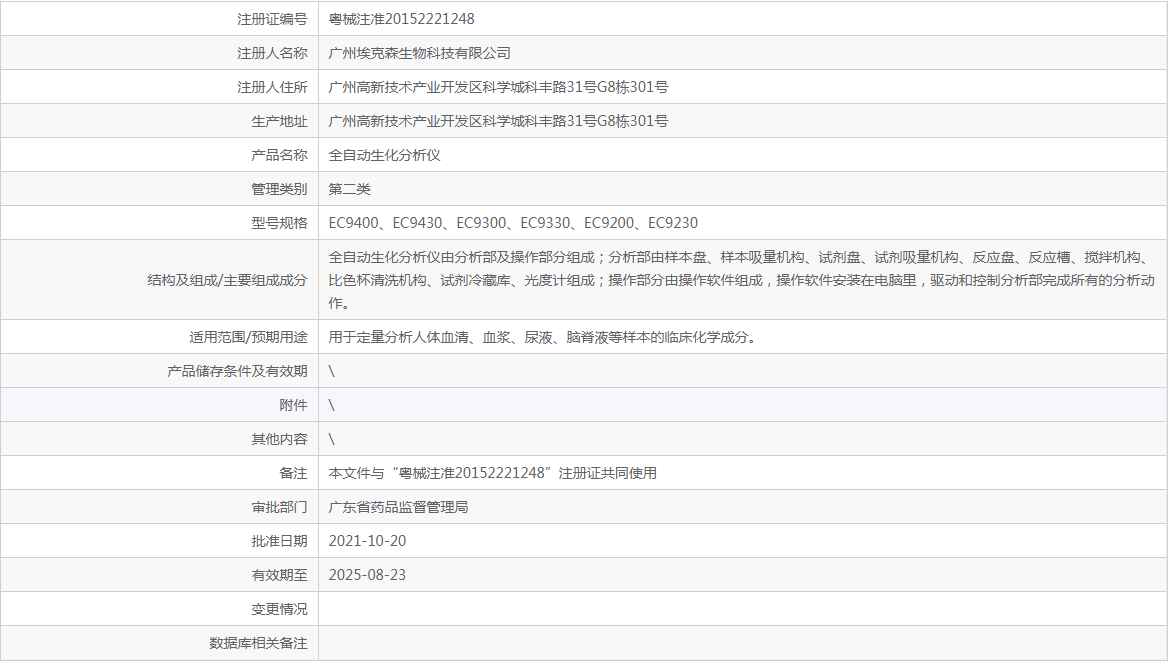Image resolution: width=1169 pixels, height=663 pixels.
Task: Select the label 注册证编号
Action: tap(272, 19)
